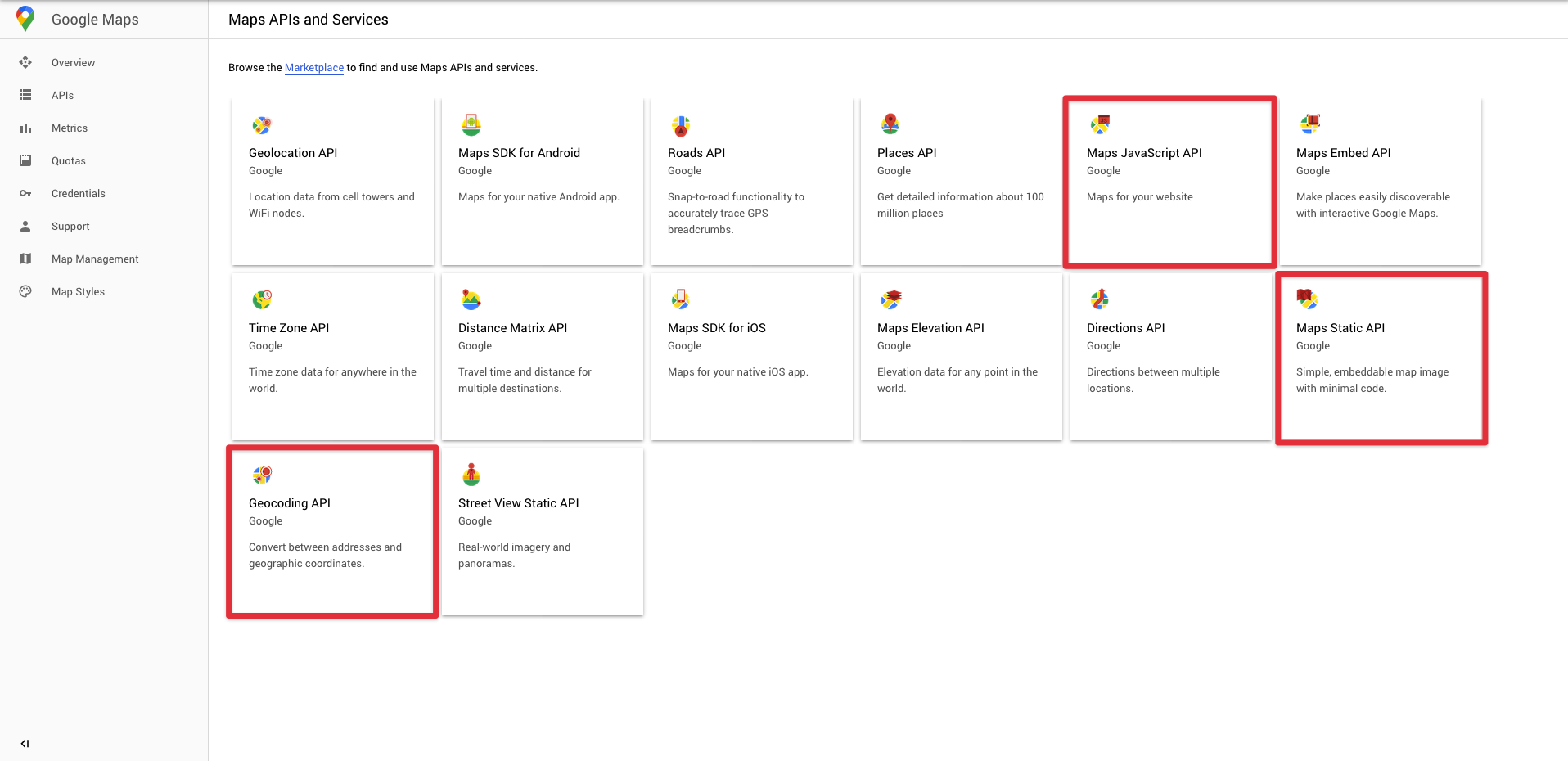Select the Directions API icon
This screenshot has width=1568, height=761.
pyautogui.click(x=1100, y=300)
